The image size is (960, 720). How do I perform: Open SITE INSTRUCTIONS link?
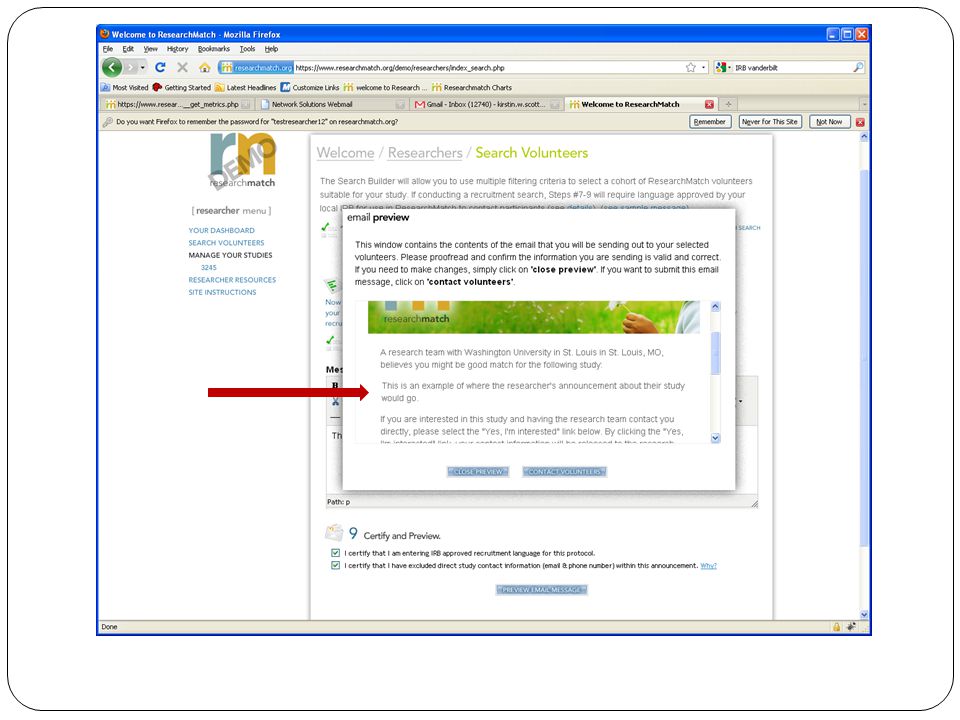tap(222, 293)
